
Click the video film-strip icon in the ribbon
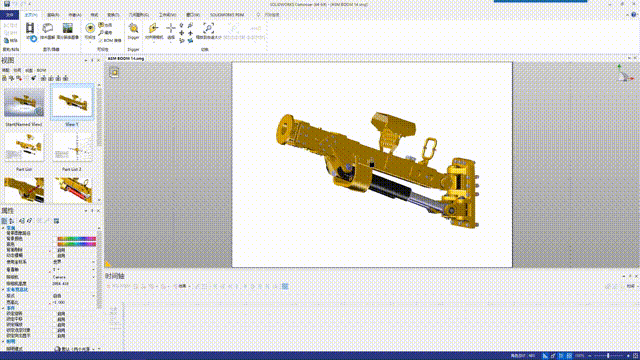(30, 28)
